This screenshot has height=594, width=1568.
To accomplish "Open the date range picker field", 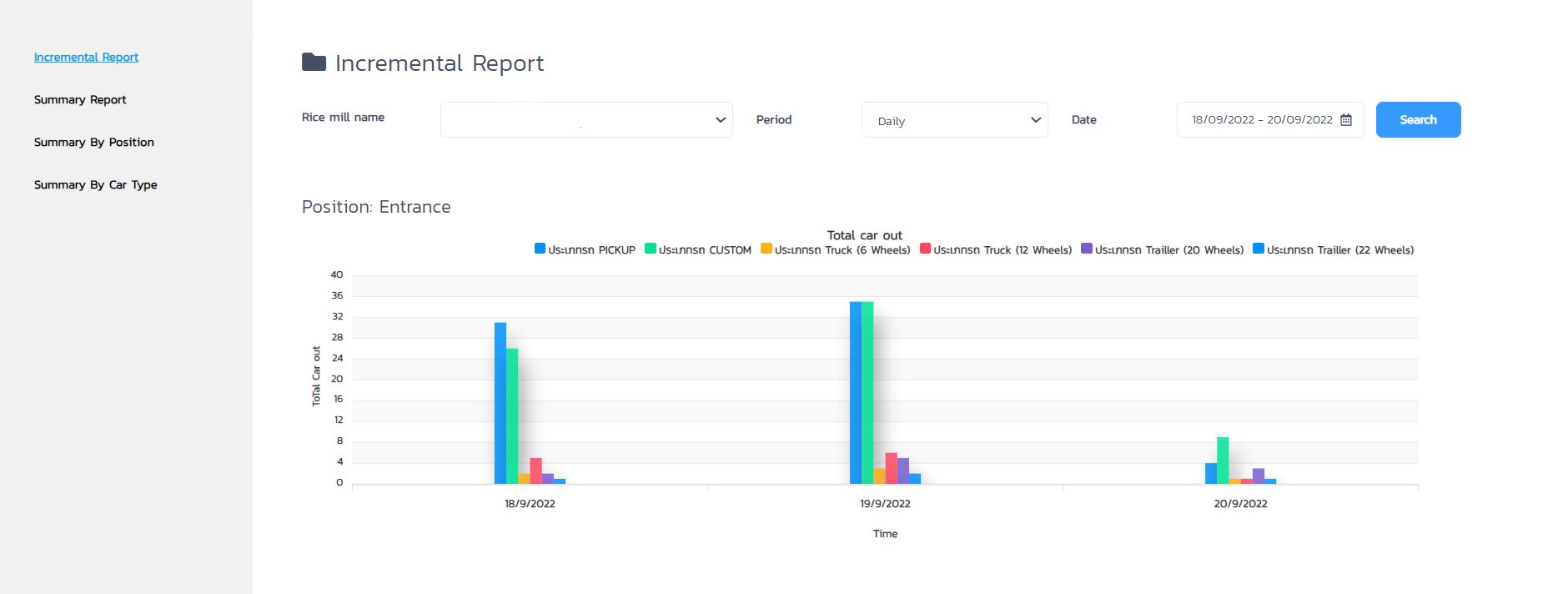I will pos(1261,120).
